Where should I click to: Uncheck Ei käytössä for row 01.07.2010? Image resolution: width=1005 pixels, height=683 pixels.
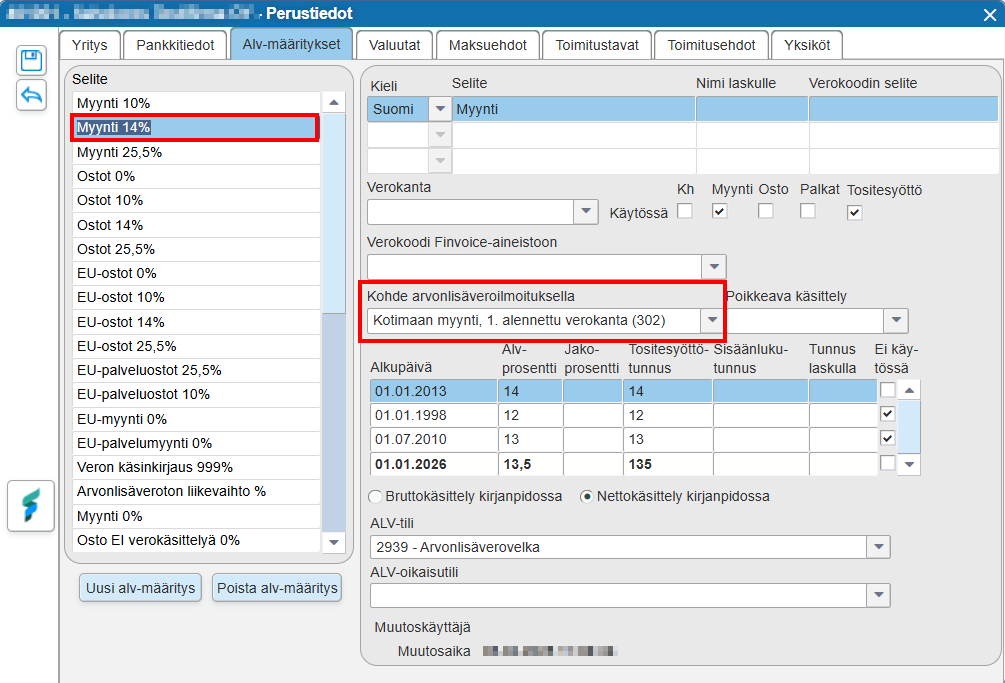tap(888, 438)
